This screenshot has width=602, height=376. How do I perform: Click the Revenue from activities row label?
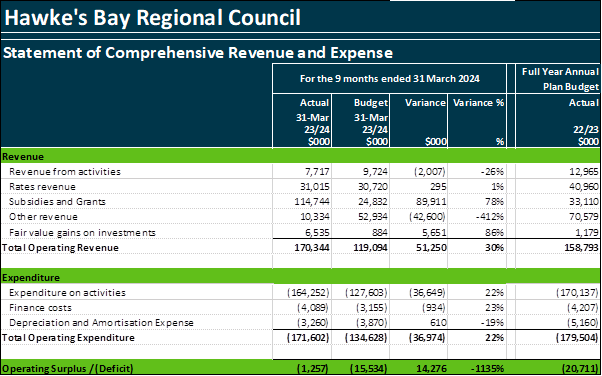pos(65,171)
